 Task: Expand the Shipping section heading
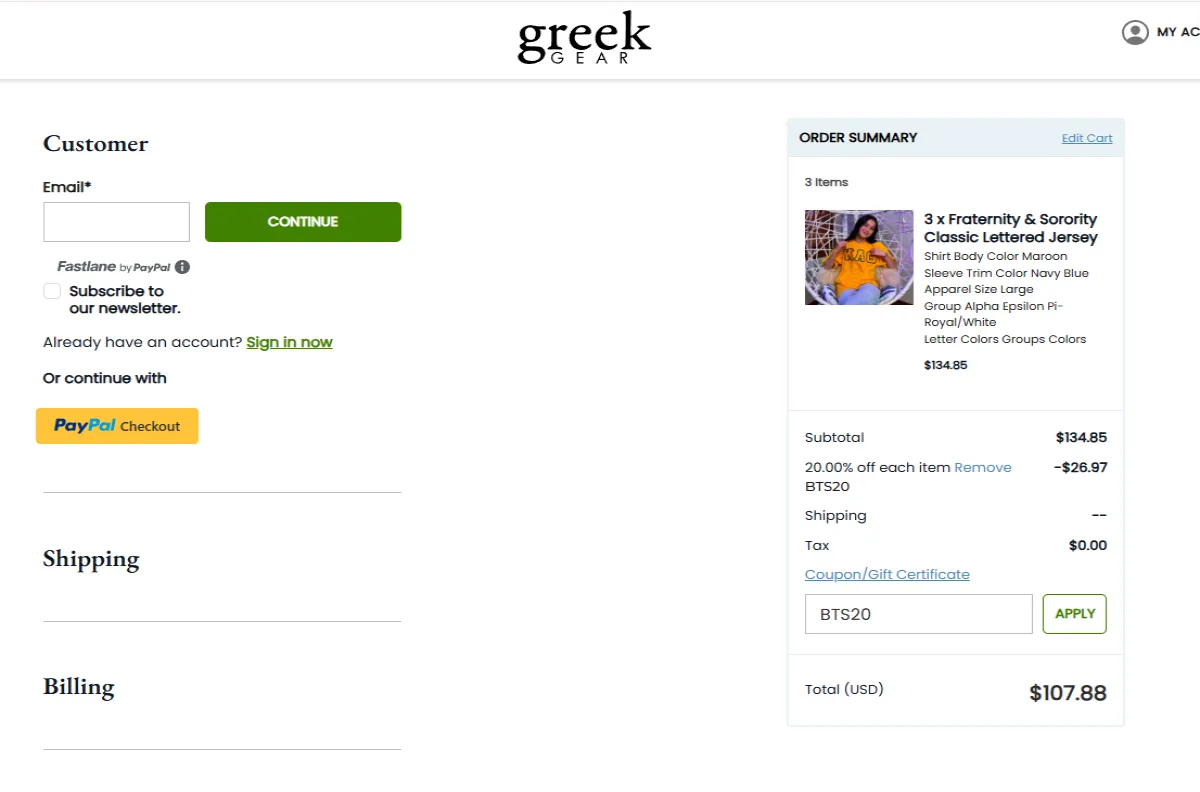click(91, 559)
